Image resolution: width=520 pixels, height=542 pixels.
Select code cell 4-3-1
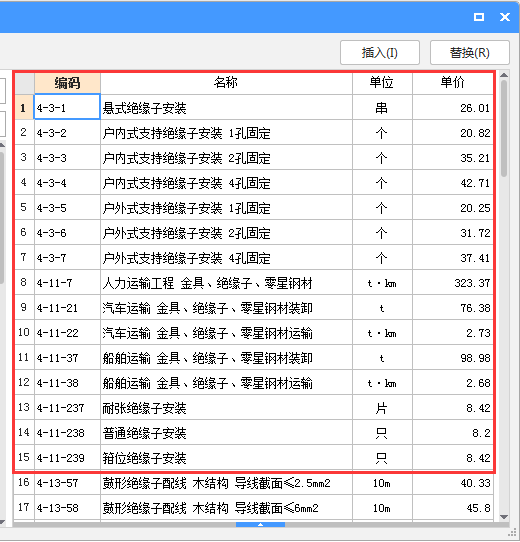click(67, 107)
